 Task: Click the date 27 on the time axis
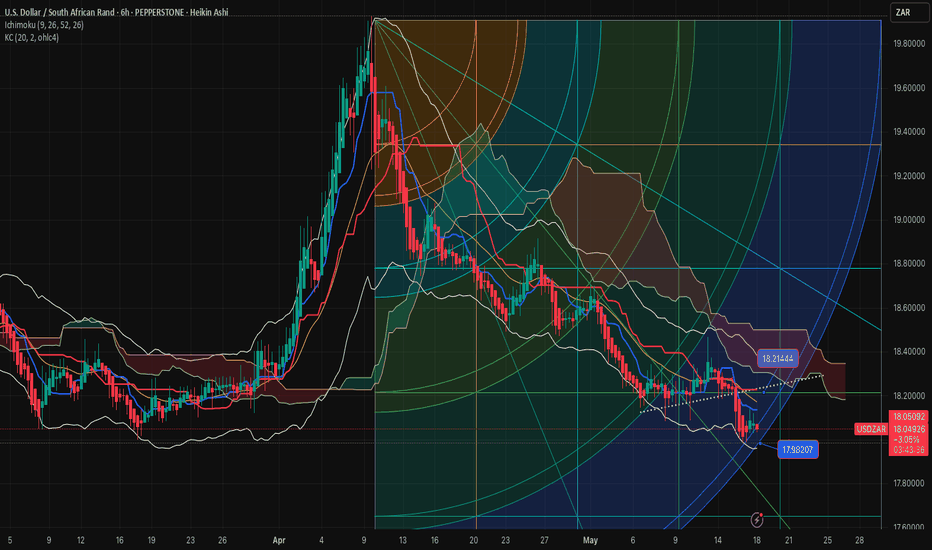click(x=544, y=540)
